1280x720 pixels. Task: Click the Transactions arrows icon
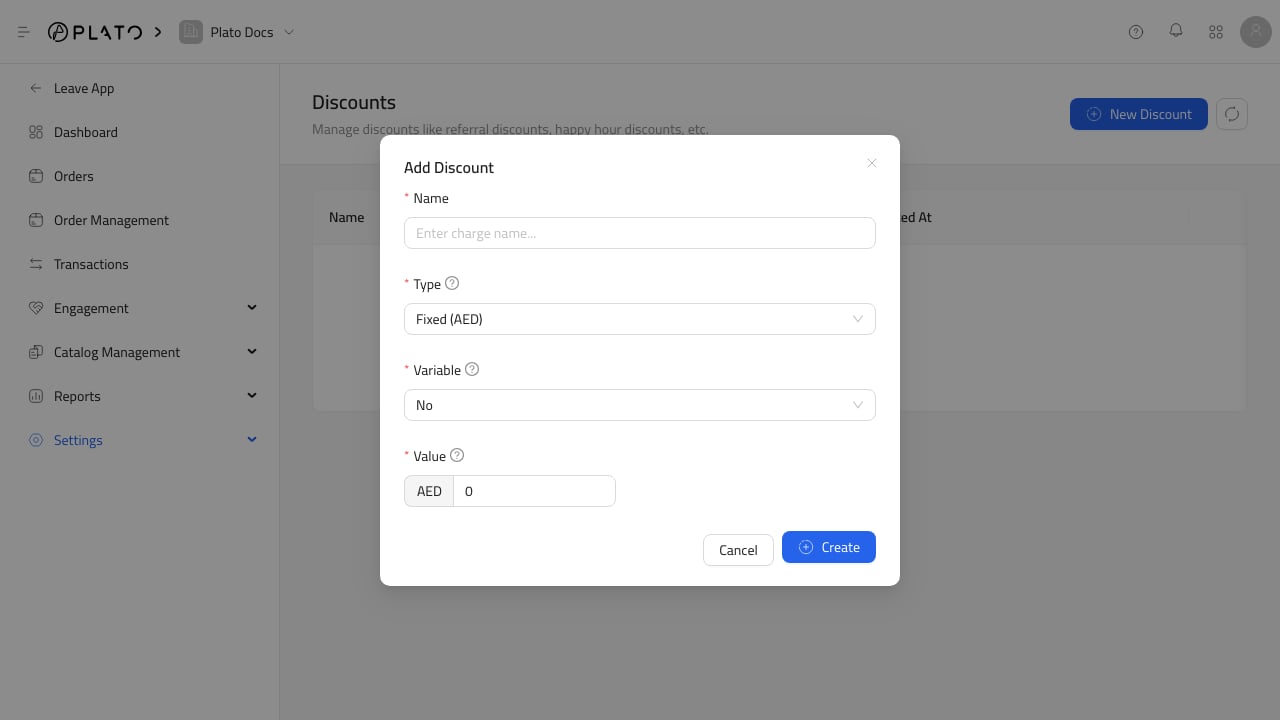click(36, 264)
